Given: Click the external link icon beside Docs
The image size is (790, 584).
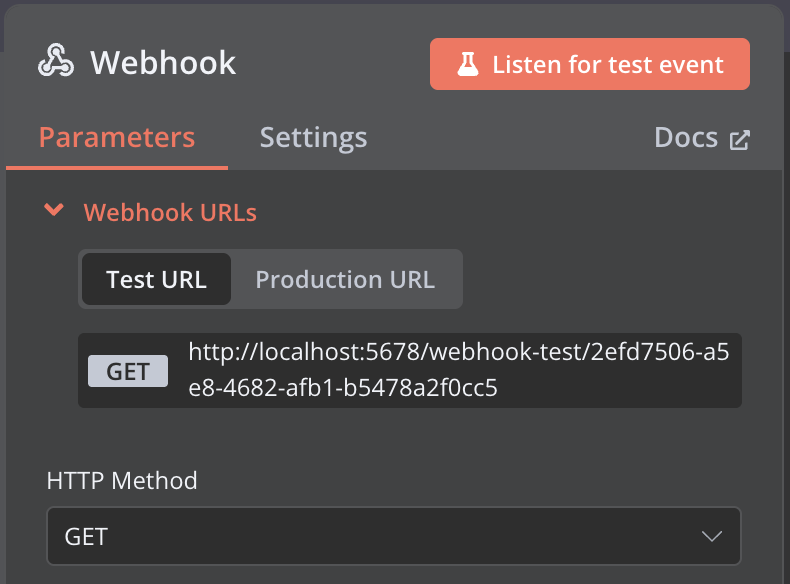Looking at the screenshot, I should pyautogui.click(x=740, y=140).
